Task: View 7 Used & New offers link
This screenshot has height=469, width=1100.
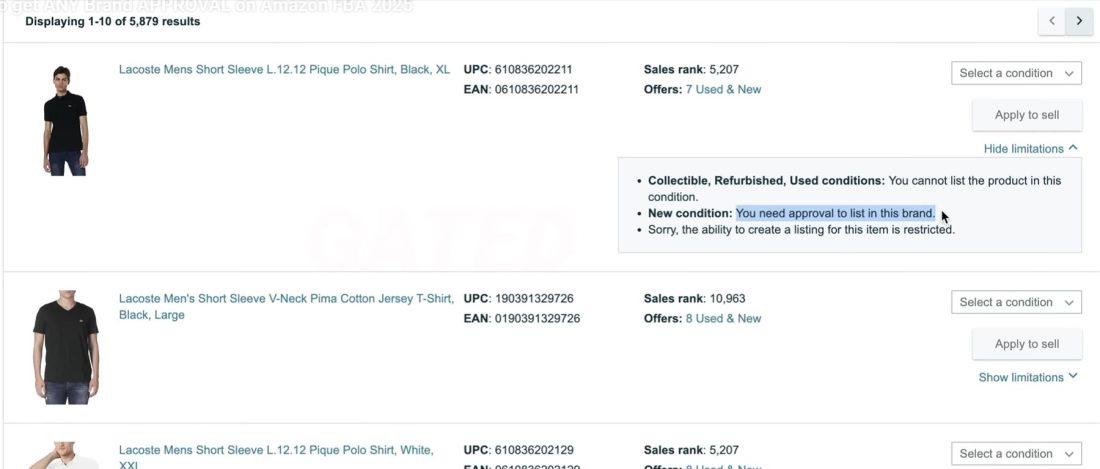Action: click(722, 89)
